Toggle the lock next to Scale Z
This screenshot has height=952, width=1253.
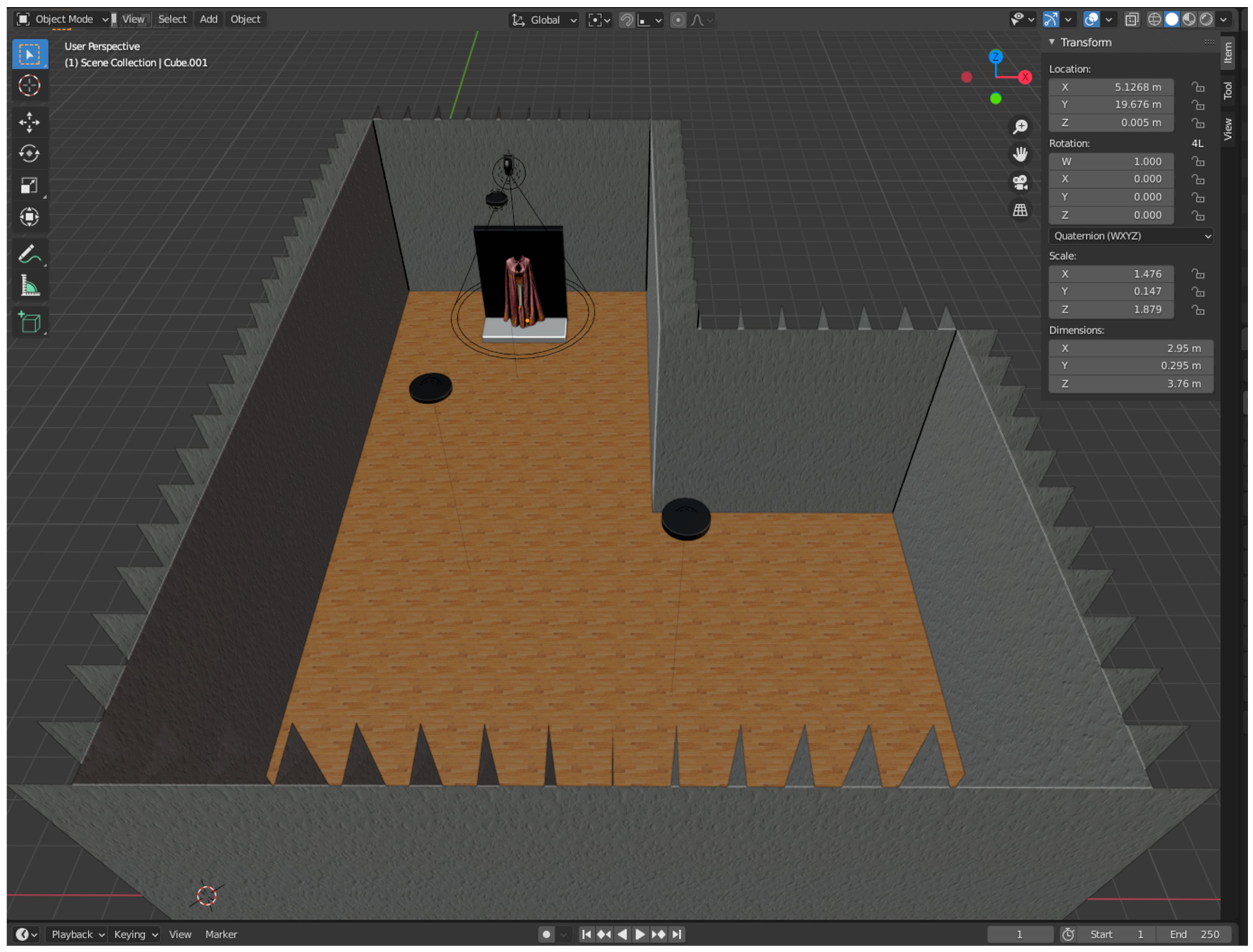[x=1198, y=310]
